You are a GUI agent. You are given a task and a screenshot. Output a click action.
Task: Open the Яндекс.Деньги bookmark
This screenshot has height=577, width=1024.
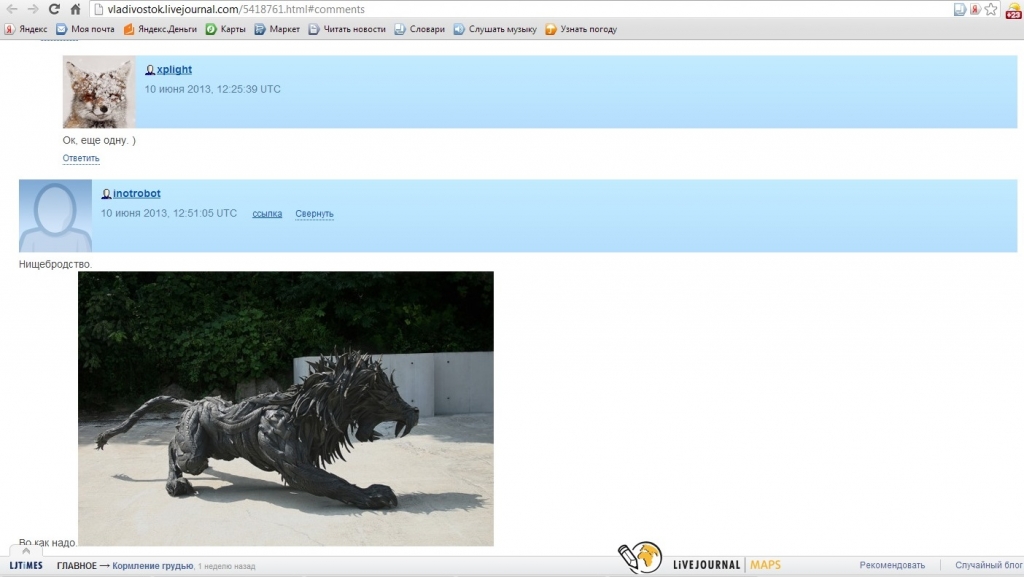(160, 29)
